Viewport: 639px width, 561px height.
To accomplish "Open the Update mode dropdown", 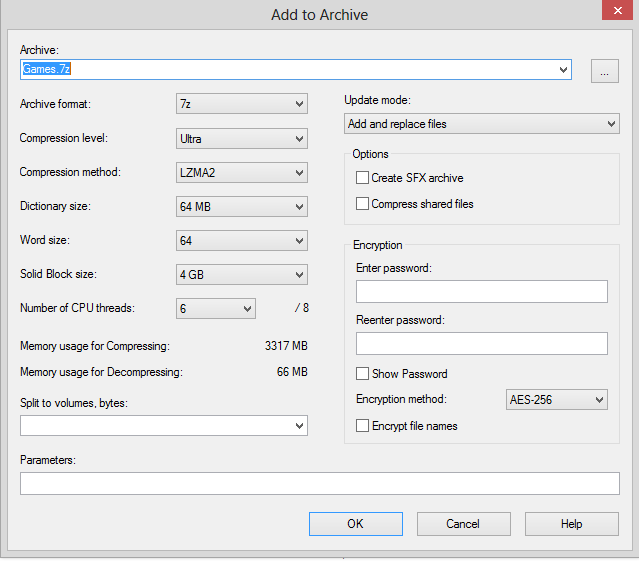I will (482, 123).
